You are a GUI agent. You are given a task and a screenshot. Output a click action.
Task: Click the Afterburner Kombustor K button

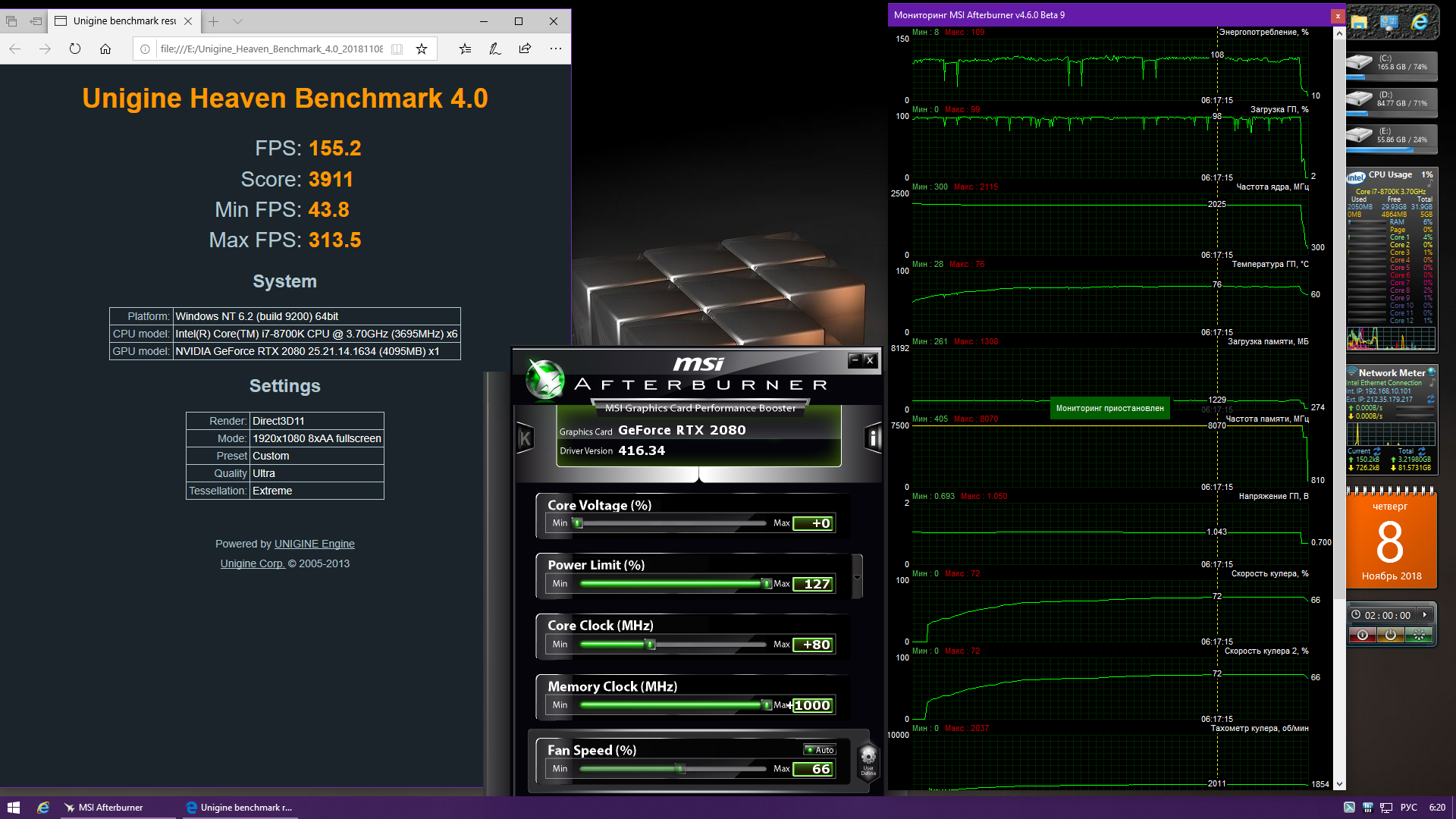pyautogui.click(x=525, y=438)
